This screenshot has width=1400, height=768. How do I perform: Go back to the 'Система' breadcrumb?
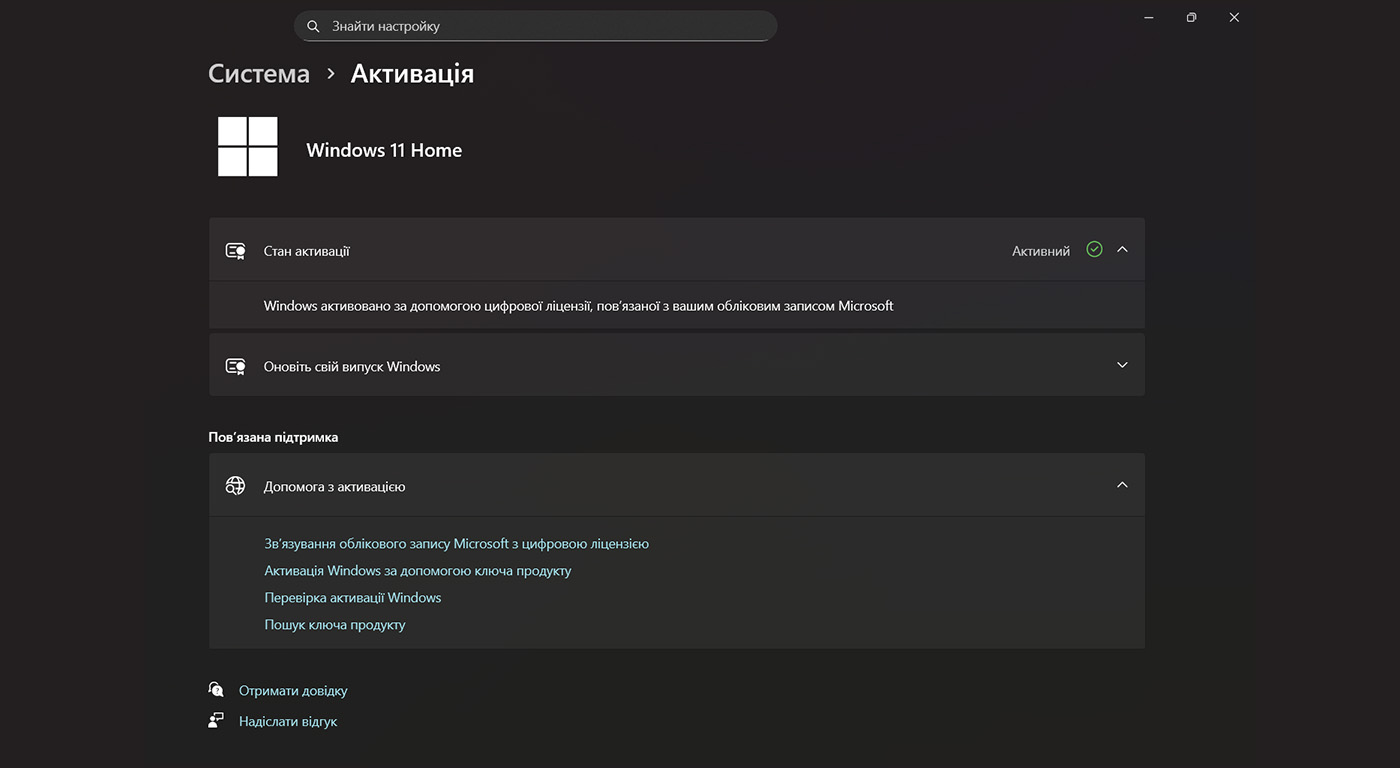[x=259, y=73]
